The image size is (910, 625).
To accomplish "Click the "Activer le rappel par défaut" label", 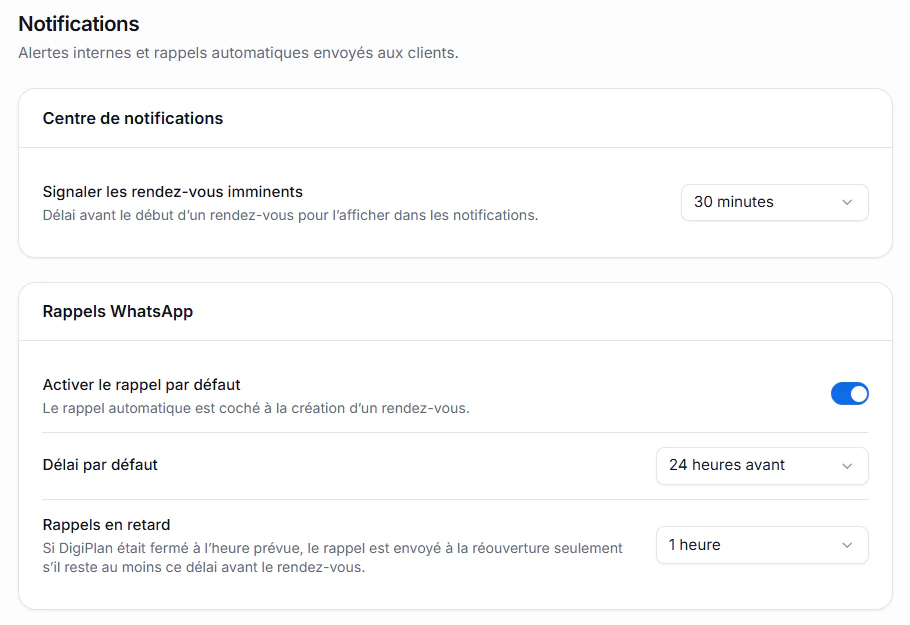I will [x=142, y=385].
